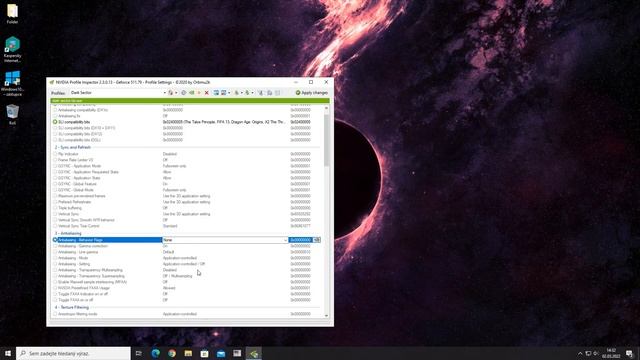Click the small button beside the highlighted hex value

pyautogui.click(x=317, y=240)
